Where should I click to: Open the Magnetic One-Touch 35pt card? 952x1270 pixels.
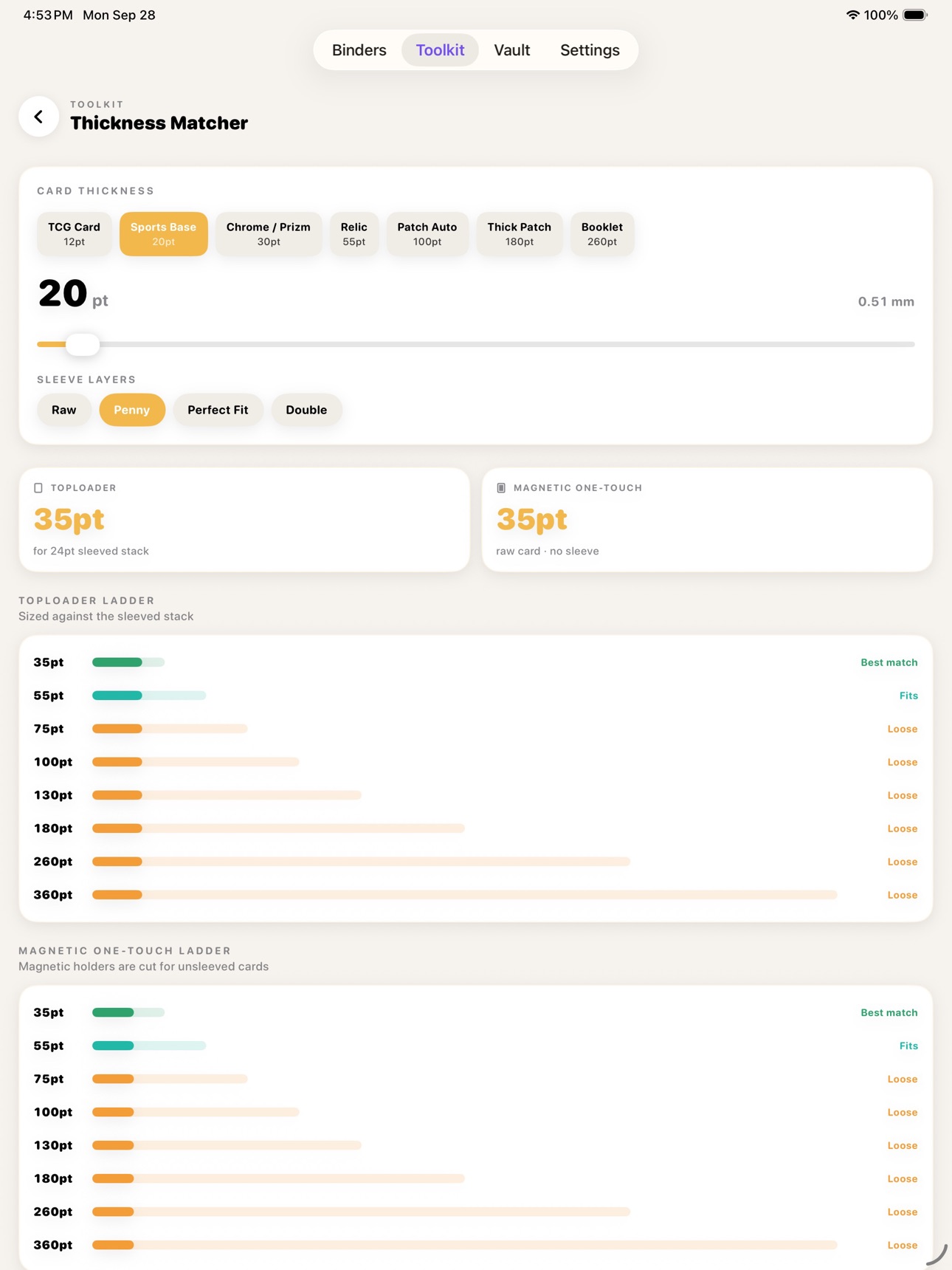(x=707, y=519)
